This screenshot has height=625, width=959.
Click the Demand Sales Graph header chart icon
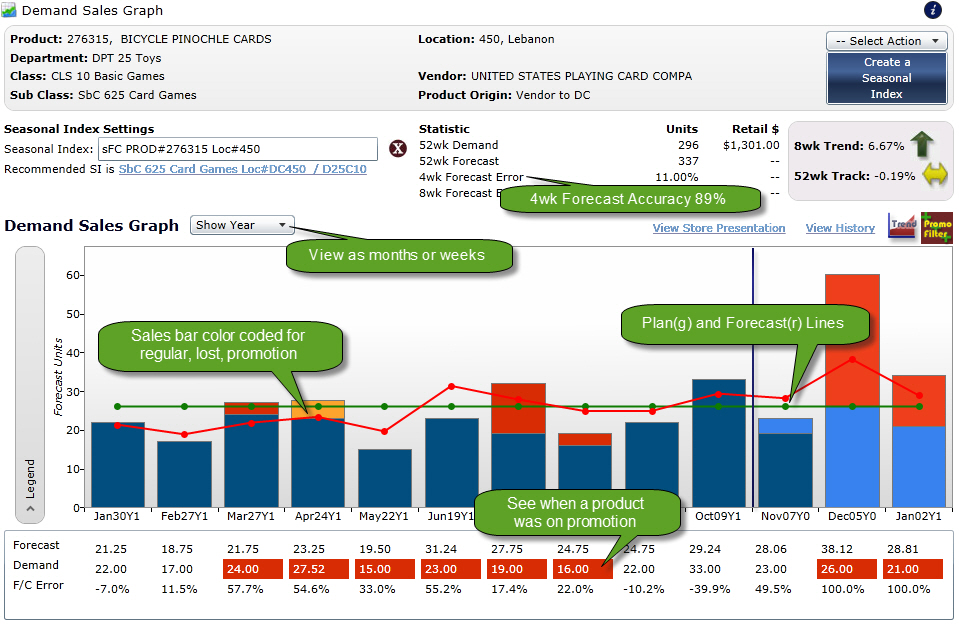[9, 11]
